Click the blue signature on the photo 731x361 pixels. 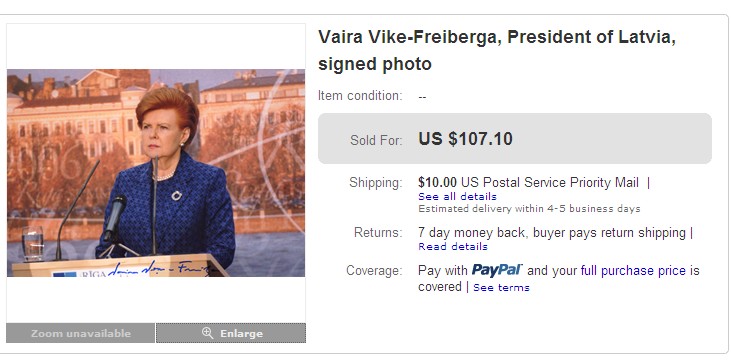pos(161,268)
